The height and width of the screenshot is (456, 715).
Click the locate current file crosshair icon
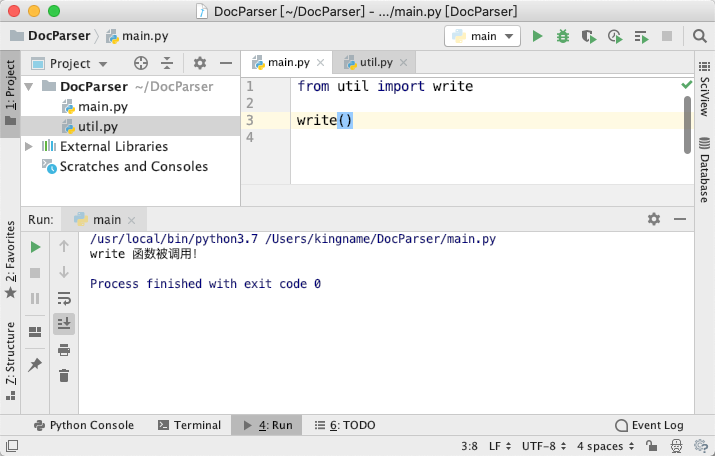141,63
